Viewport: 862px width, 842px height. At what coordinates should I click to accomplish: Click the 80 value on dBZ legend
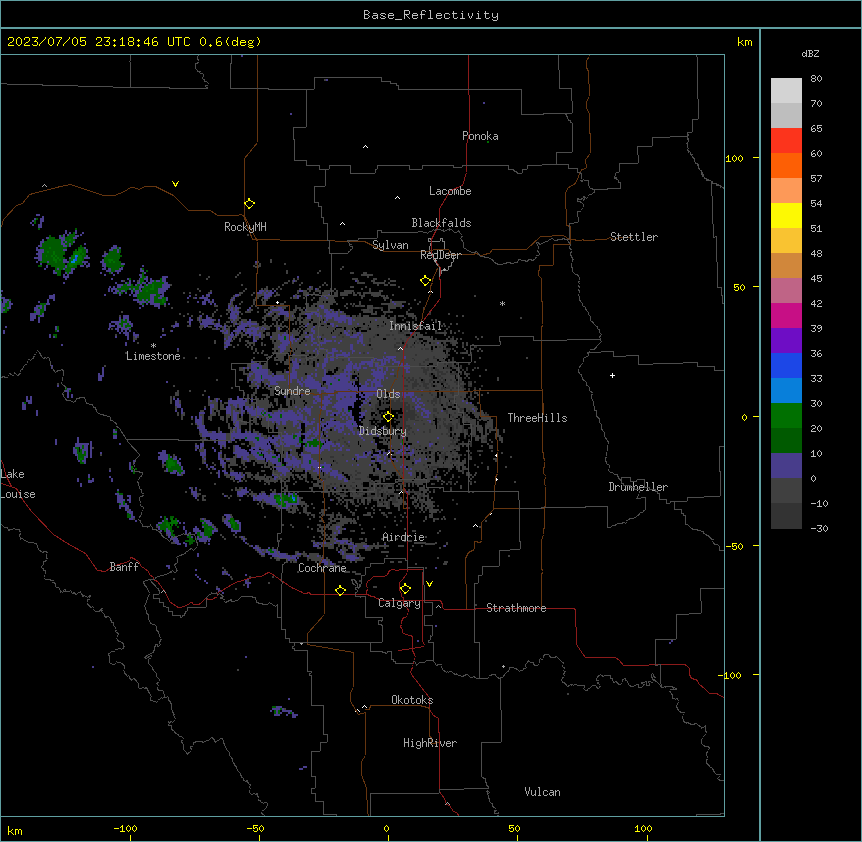pos(816,79)
